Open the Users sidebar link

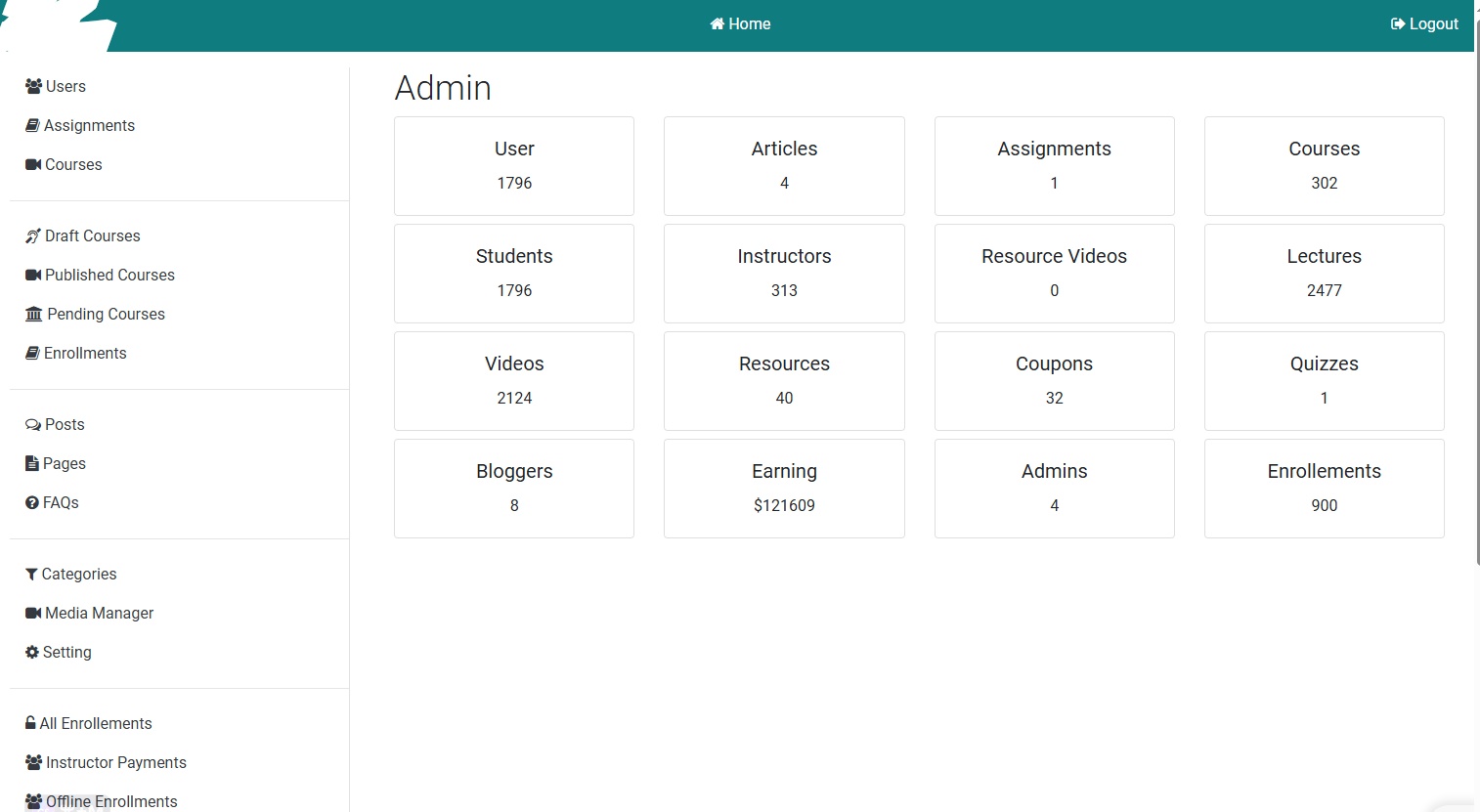coord(56,86)
